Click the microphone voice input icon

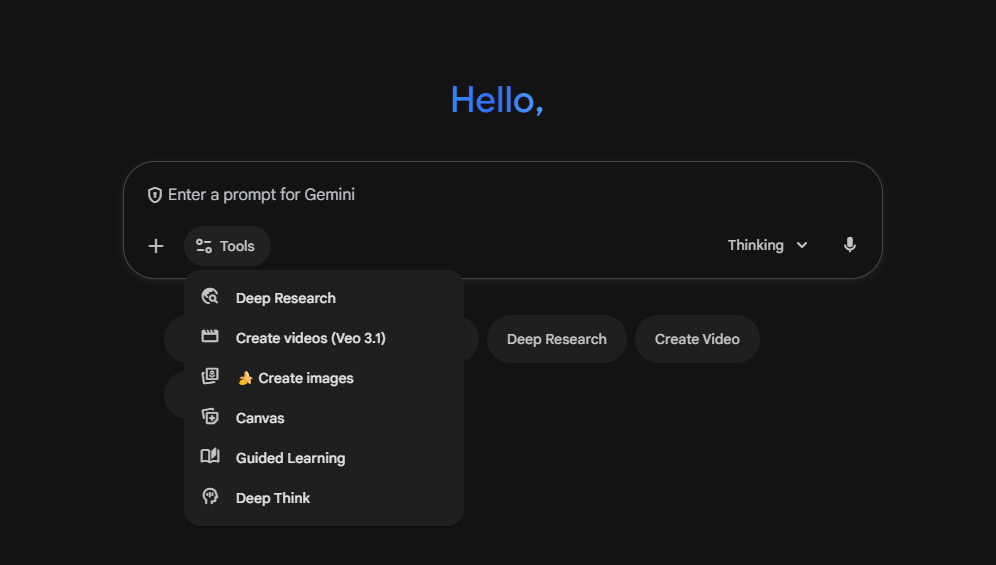[849, 245]
